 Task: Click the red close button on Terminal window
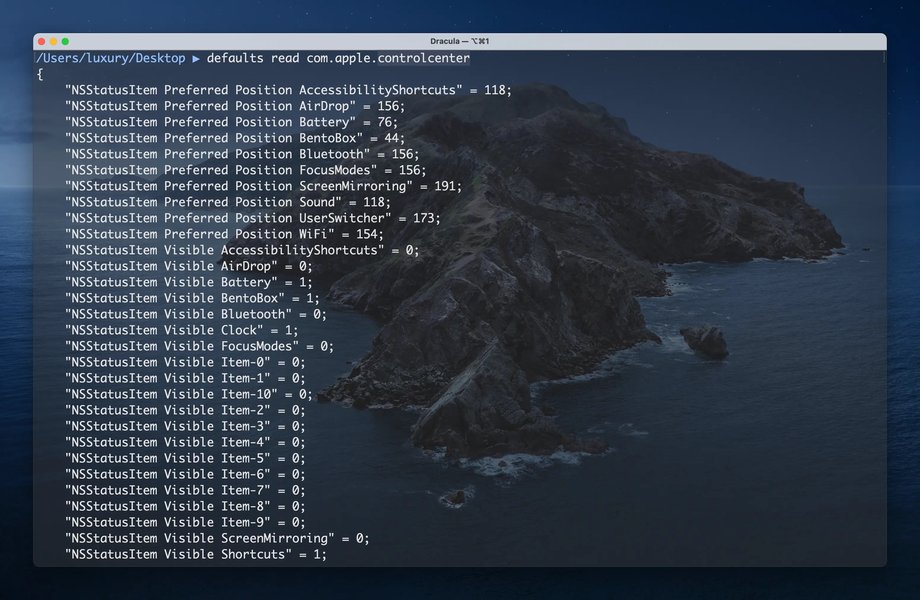39,41
